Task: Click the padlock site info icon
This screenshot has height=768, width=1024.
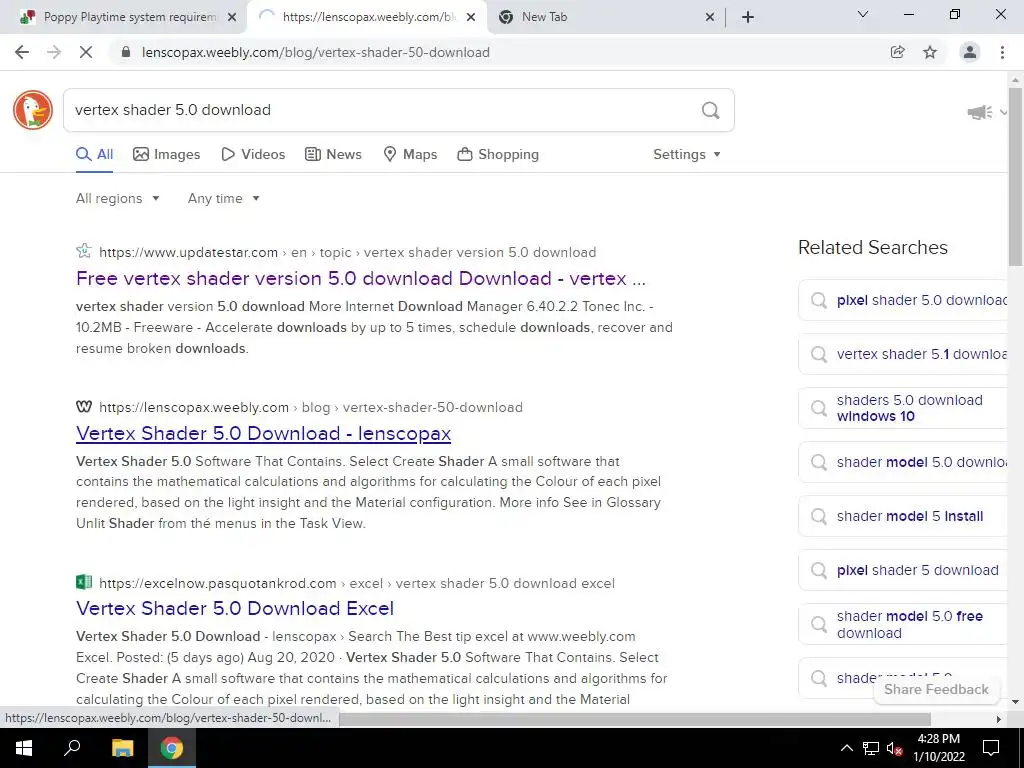Action: (x=126, y=52)
